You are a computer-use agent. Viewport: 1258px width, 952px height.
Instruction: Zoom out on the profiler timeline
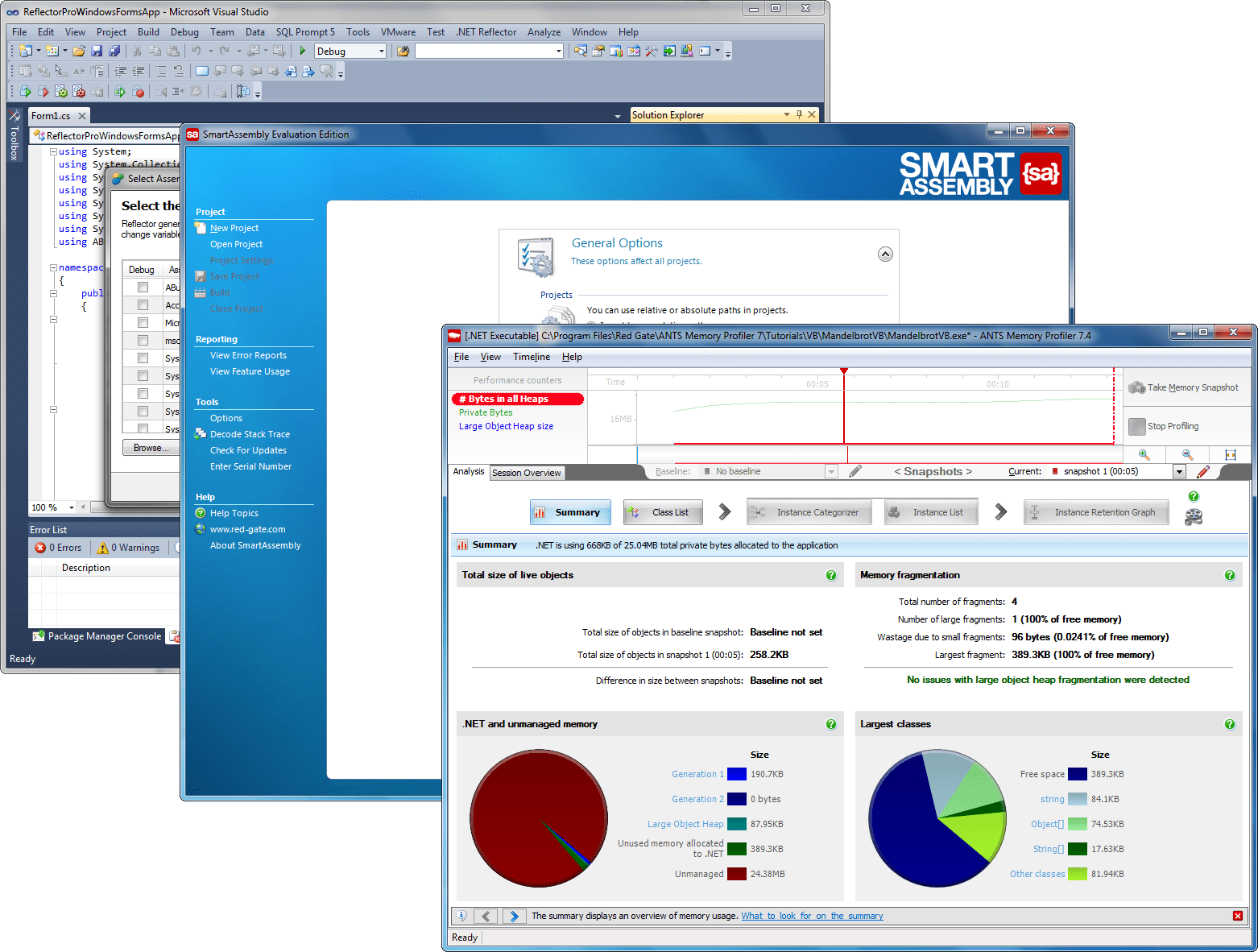(x=1187, y=454)
